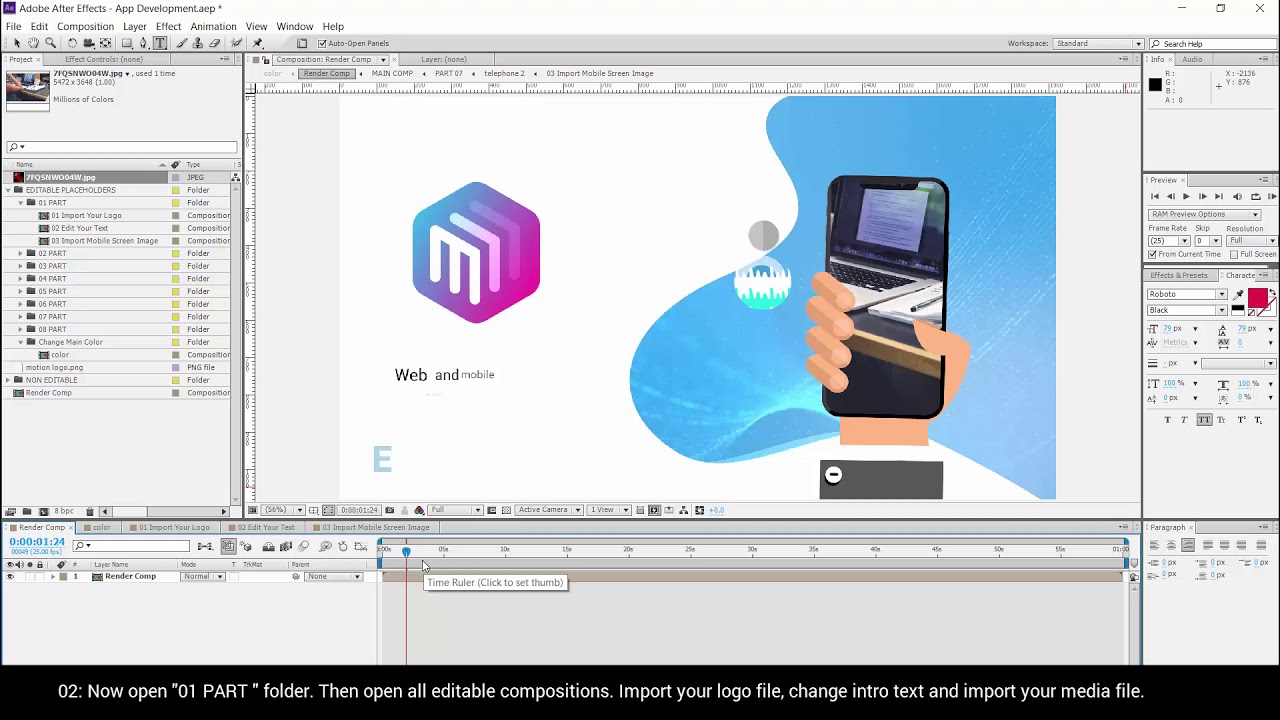Select the Pen tool
This screenshot has width=1280, height=720.
click(x=143, y=43)
